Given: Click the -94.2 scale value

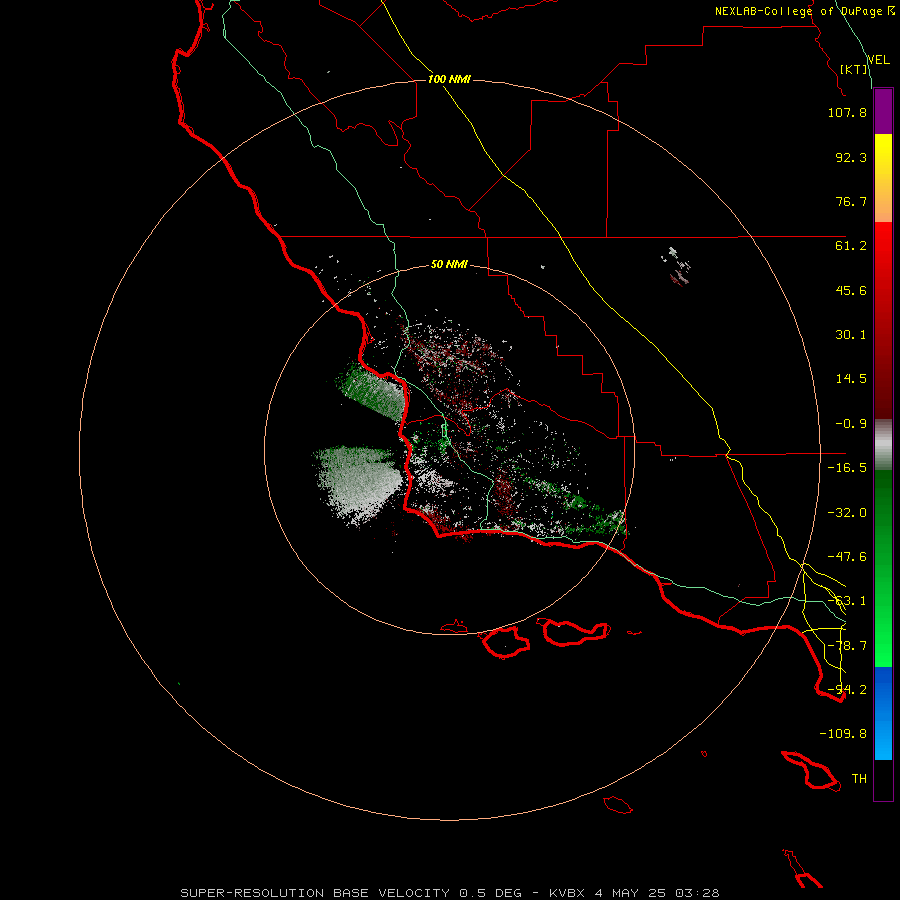Looking at the screenshot, I should pyautogui.click(x=847, y=690).
